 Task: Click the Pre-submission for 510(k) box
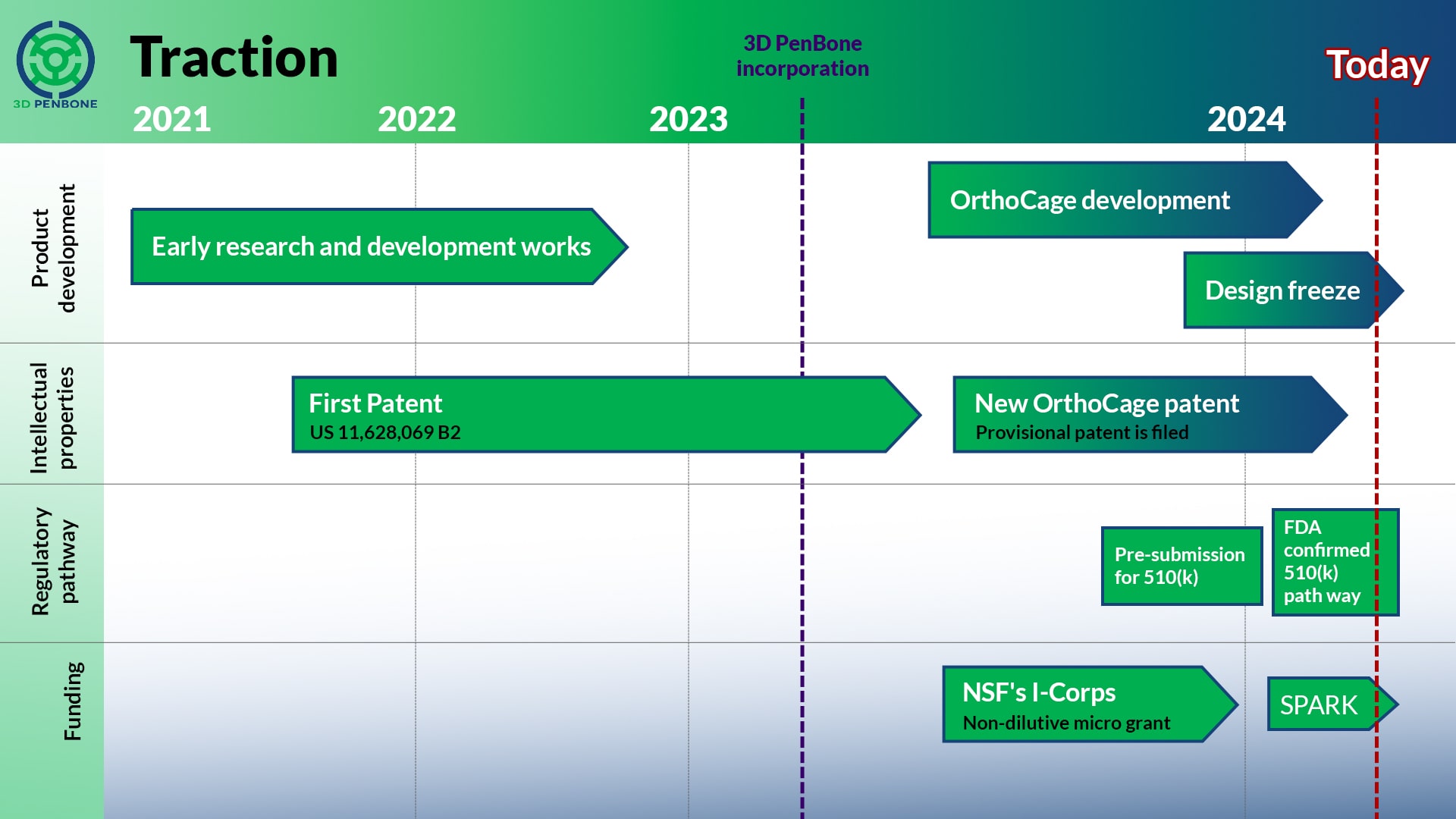1180,566
